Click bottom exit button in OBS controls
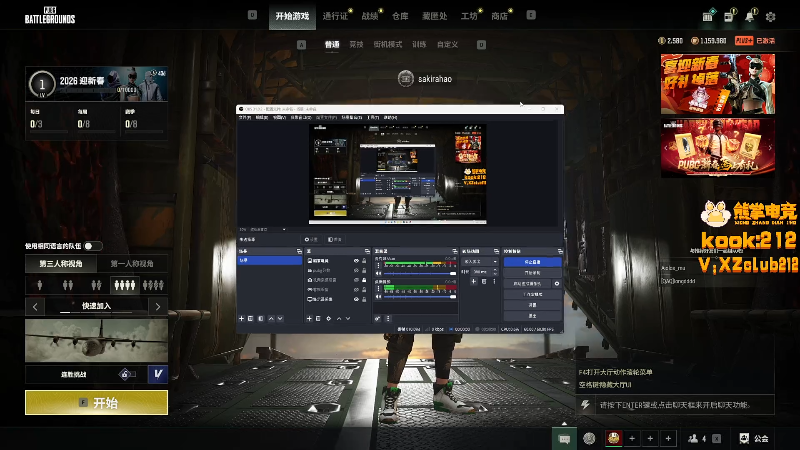 [533, 316]
